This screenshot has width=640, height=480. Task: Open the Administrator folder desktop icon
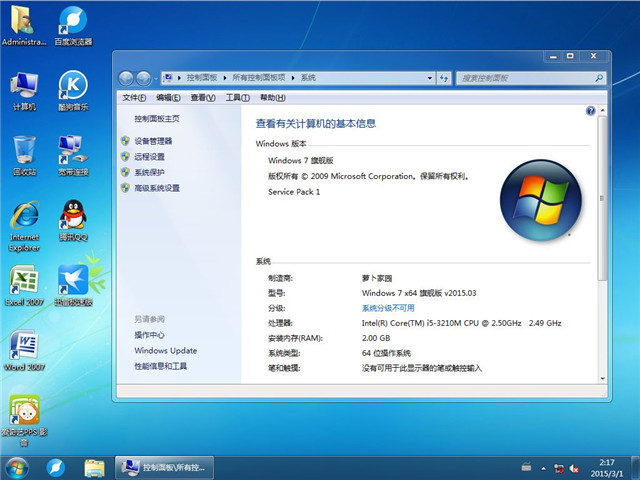click(24, 24)
